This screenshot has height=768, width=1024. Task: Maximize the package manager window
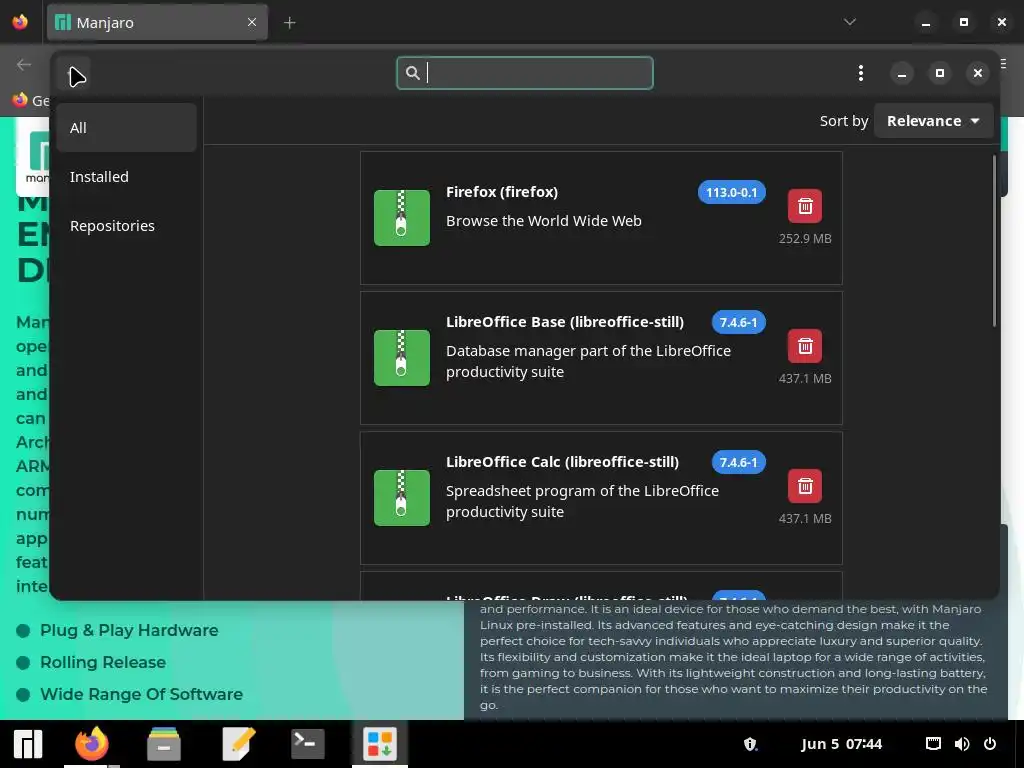click(x=940, y=73)
